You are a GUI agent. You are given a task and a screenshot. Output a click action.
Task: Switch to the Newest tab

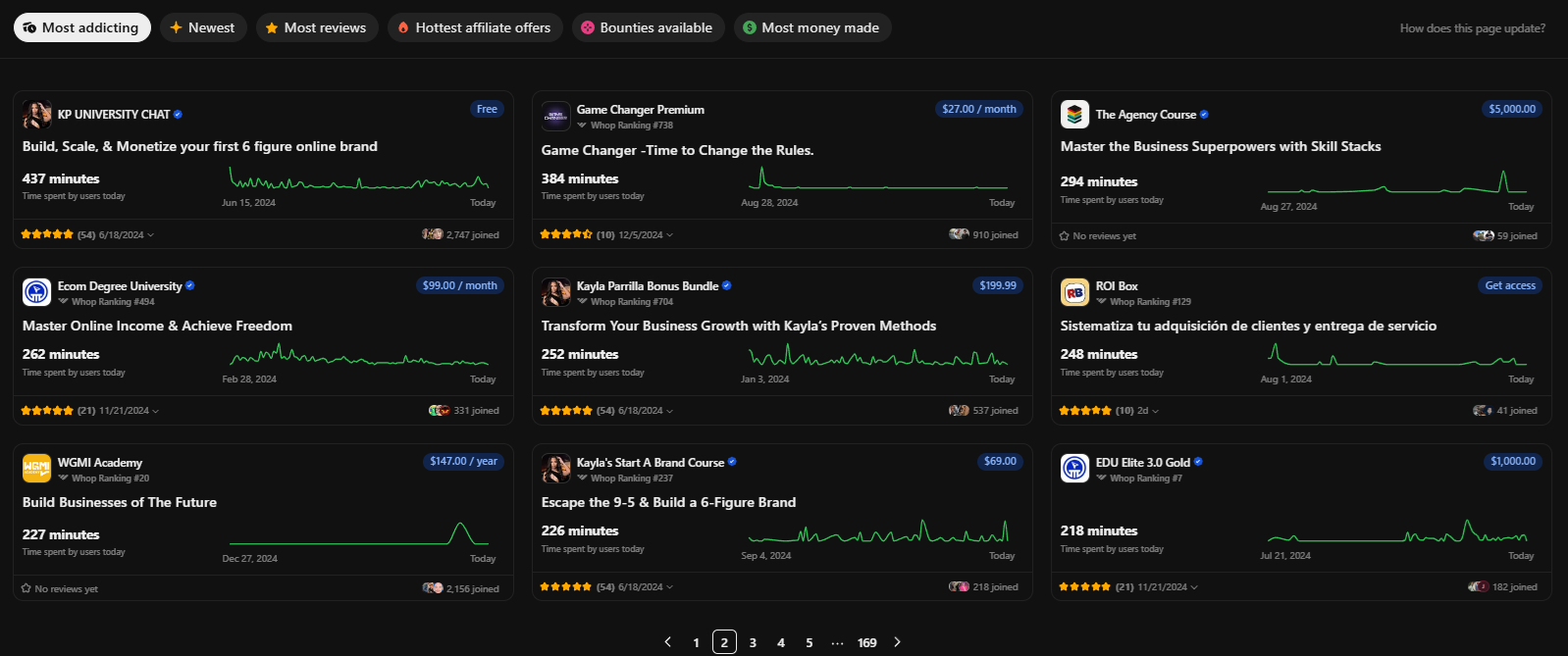(x=203, y=27)
